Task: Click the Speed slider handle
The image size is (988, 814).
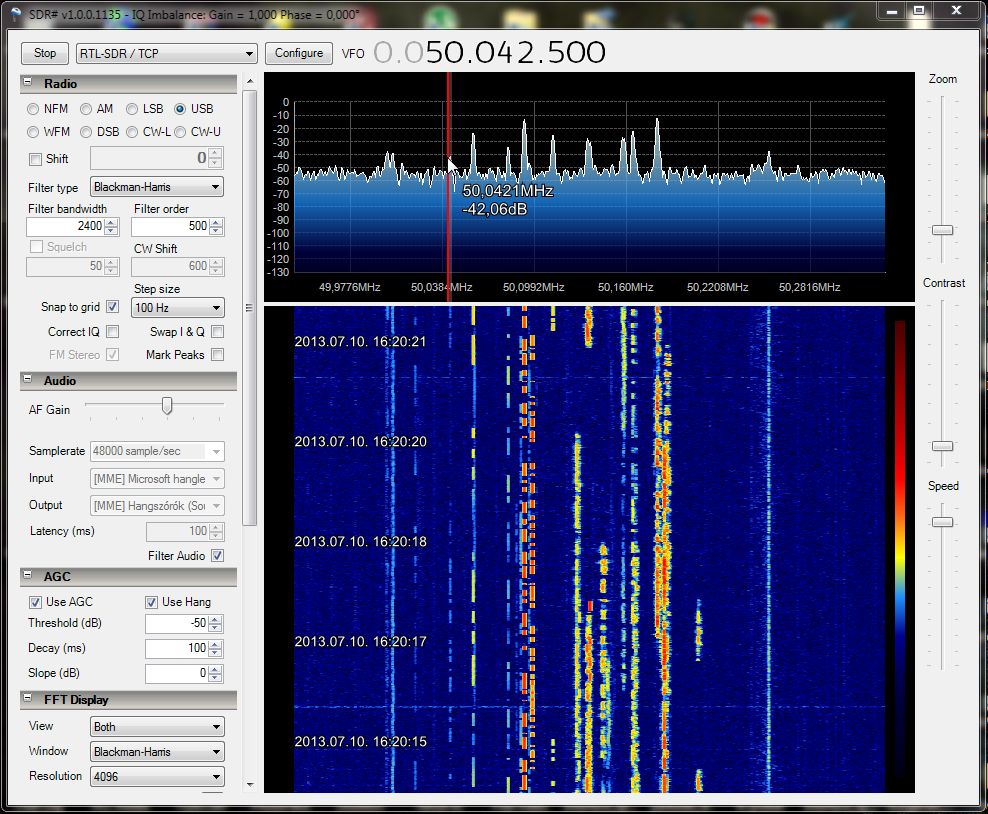Action: click(x=942, y=522)
